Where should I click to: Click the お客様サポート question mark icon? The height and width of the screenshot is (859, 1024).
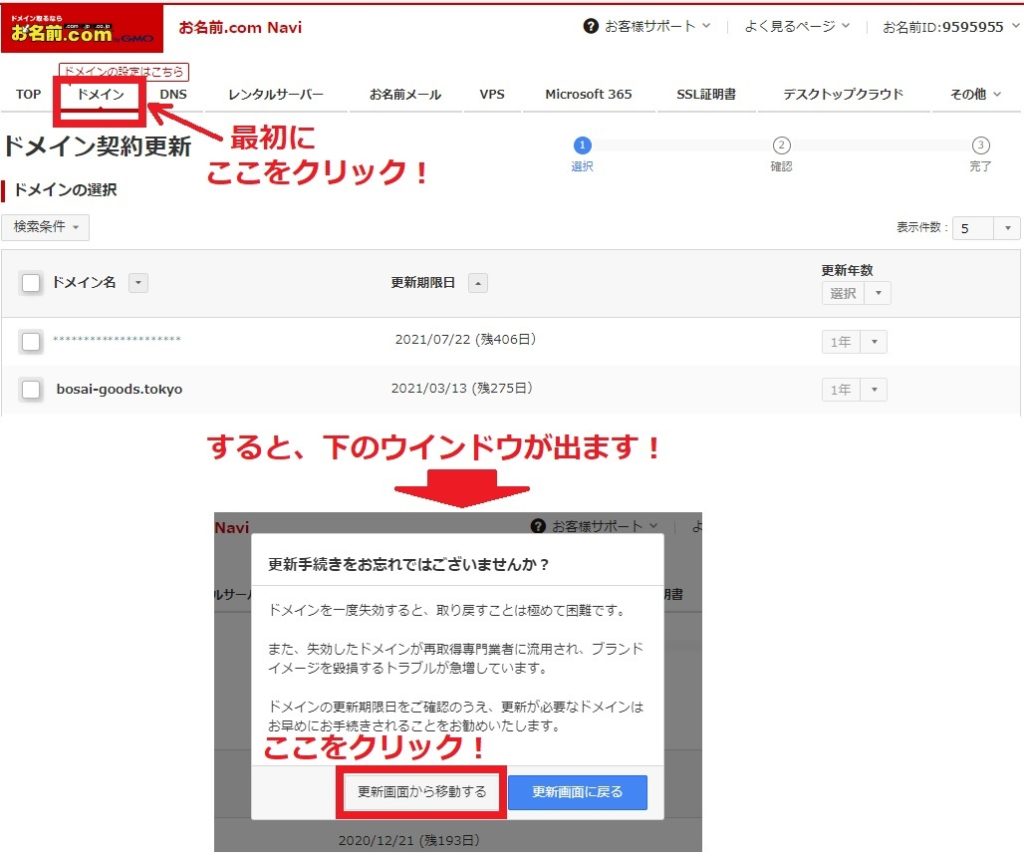point(590,26)
